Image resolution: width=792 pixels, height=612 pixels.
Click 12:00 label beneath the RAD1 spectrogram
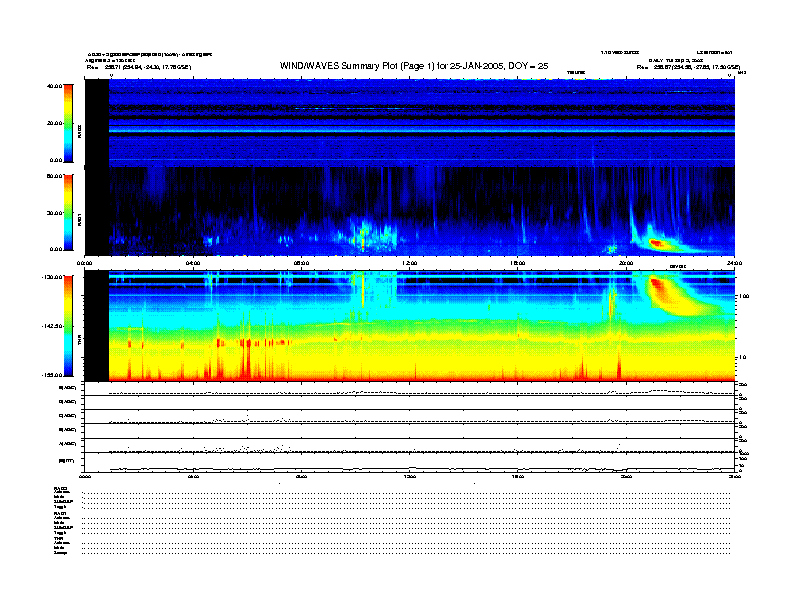[409, 263]
